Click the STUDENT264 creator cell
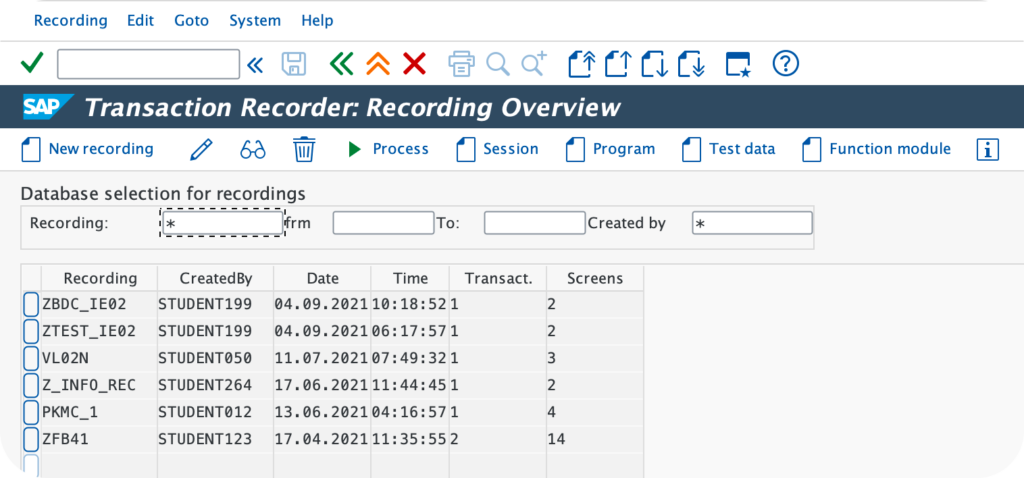The width and height of the screenshot is (1024, 478). tap(216, 385)
